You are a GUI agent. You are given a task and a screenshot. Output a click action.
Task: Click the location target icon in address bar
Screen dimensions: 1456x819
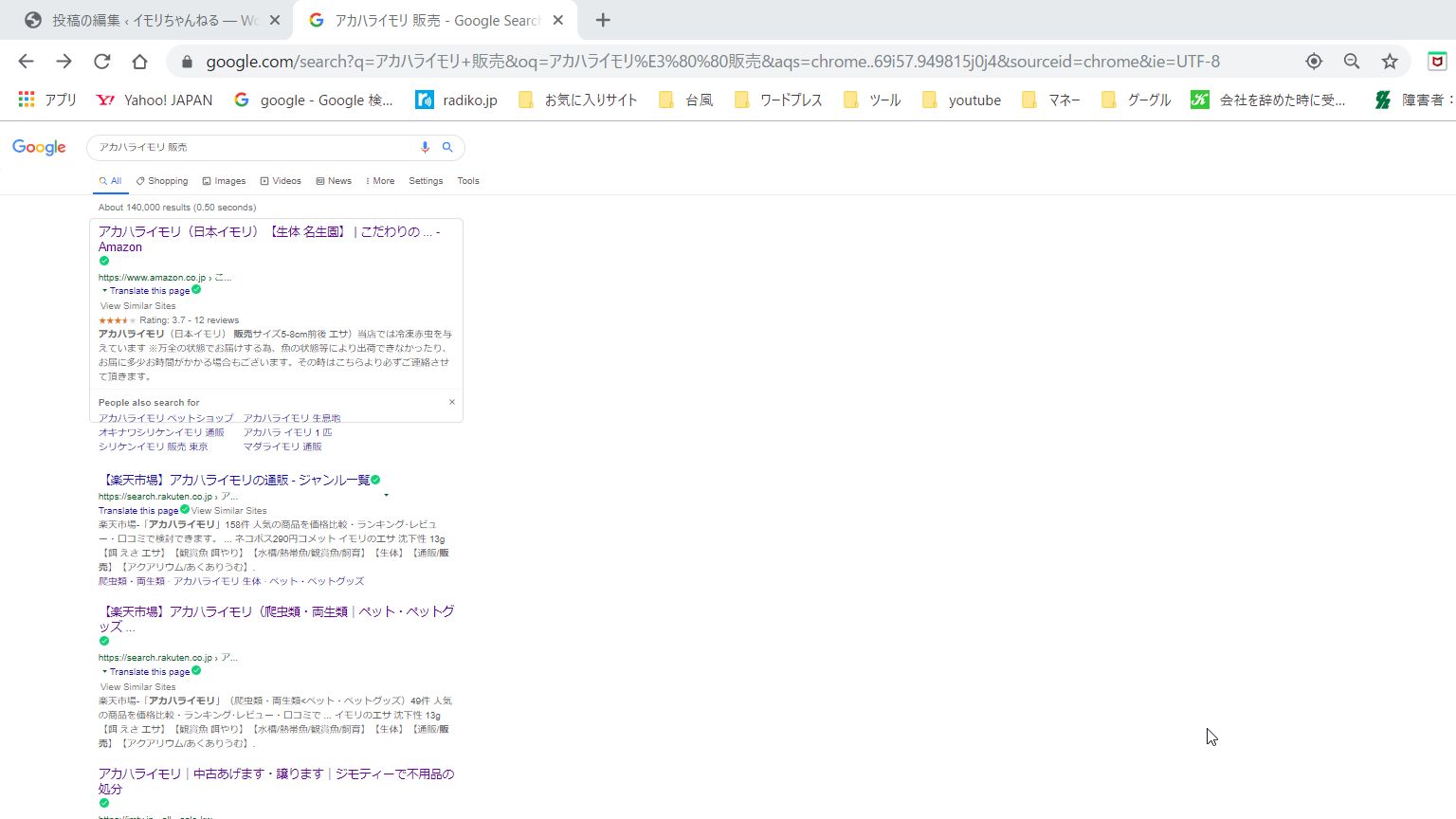pos(1314,62)
